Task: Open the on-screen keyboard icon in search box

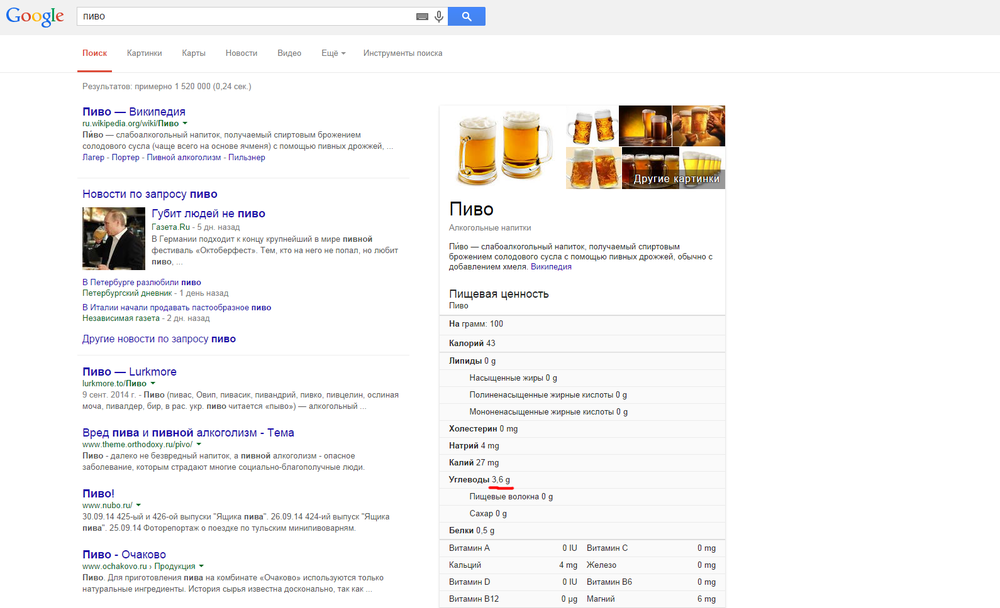Action: (x=422, y=17)
